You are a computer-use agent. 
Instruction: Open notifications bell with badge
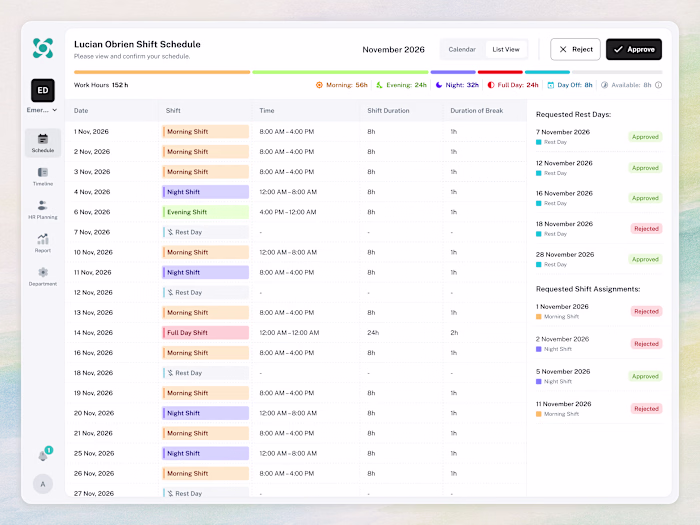point(44,454)
